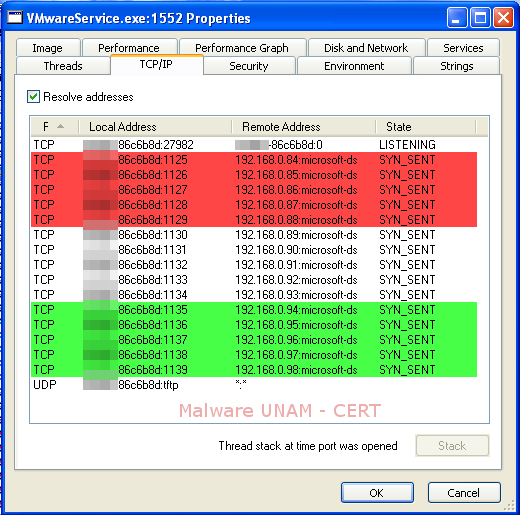Click local address 86c6b8d:1132
Image resolution: width=520 pixels, height=515 pixels.
click(x=153, y=265)
